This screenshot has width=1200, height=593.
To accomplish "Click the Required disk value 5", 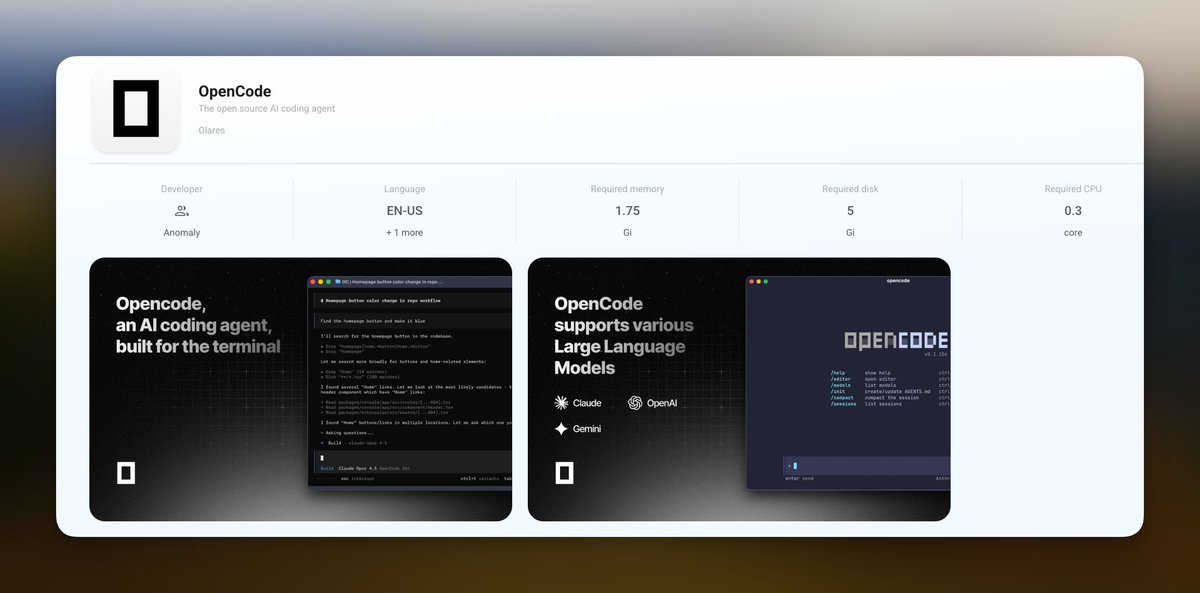I will pos(850,211).
